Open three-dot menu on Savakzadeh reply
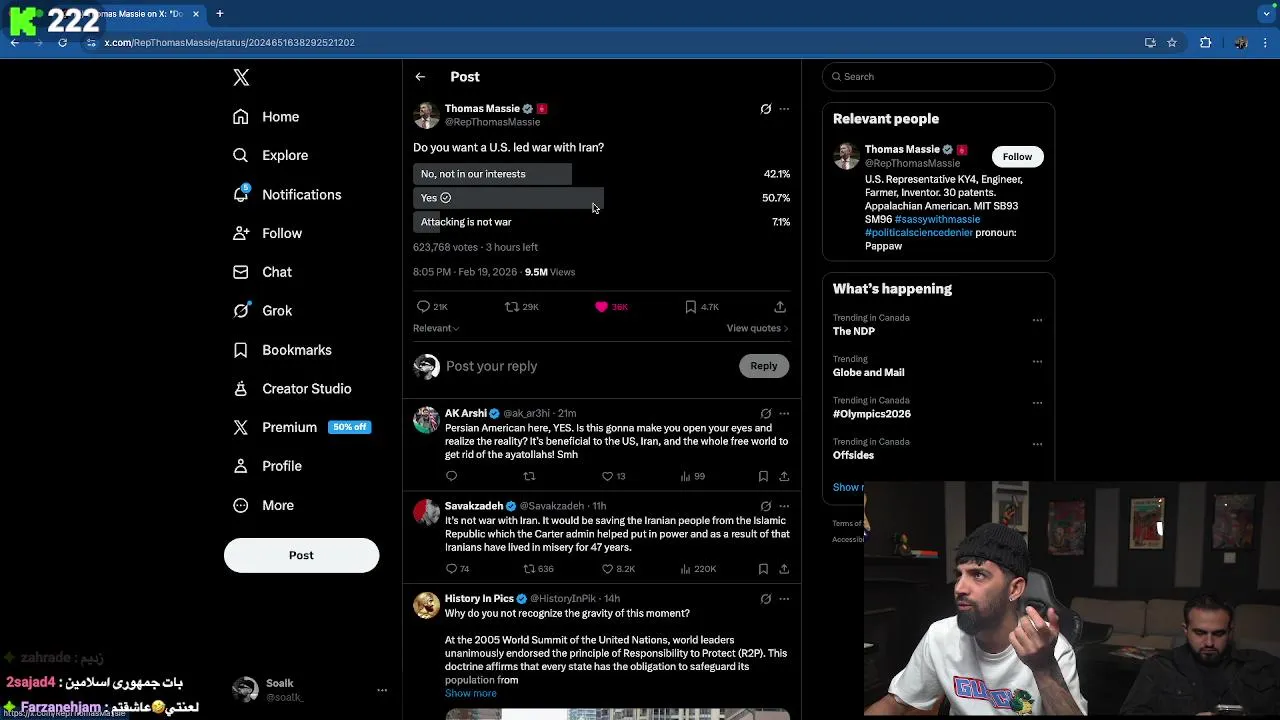Image resolution: width=1280 pixels, height=720 pixels. (x=784, y=506)
